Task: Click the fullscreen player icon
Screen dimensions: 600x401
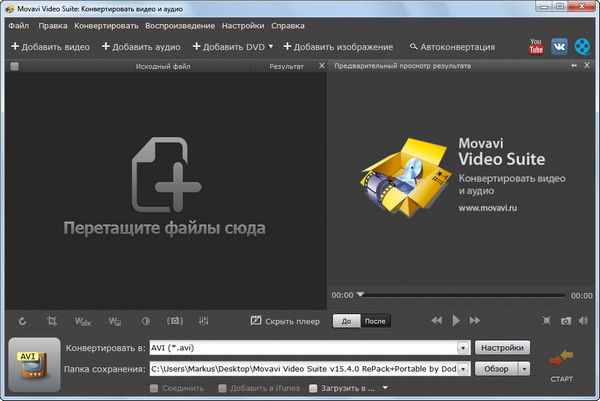Action: click(x=547, y=321)
